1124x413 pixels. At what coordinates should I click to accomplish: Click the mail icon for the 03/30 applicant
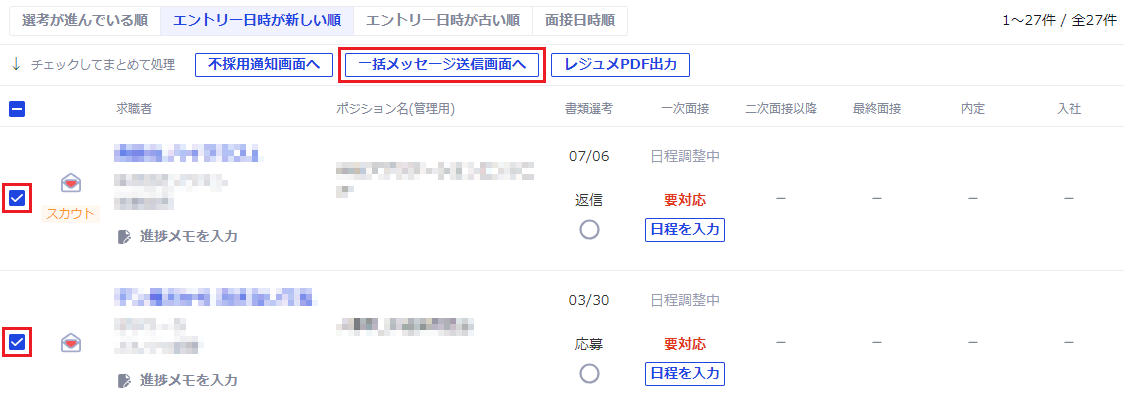[71, 343]
